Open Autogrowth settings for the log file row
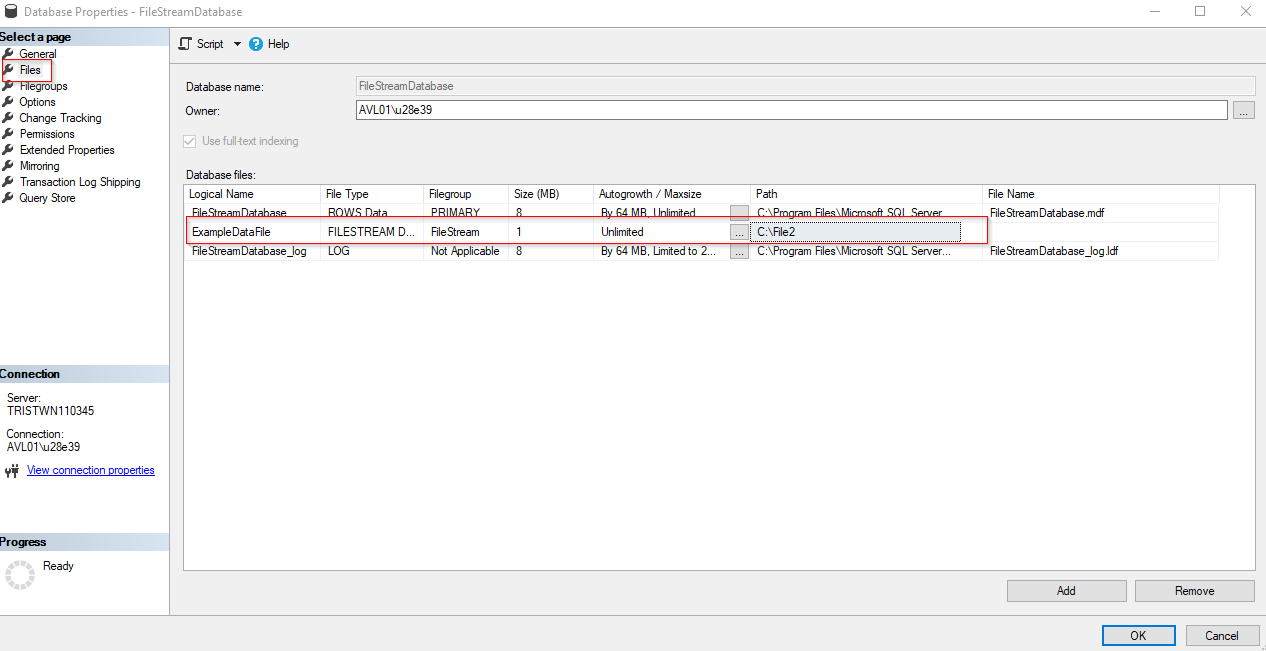1266x651 pixels. (x=737, y=251)
